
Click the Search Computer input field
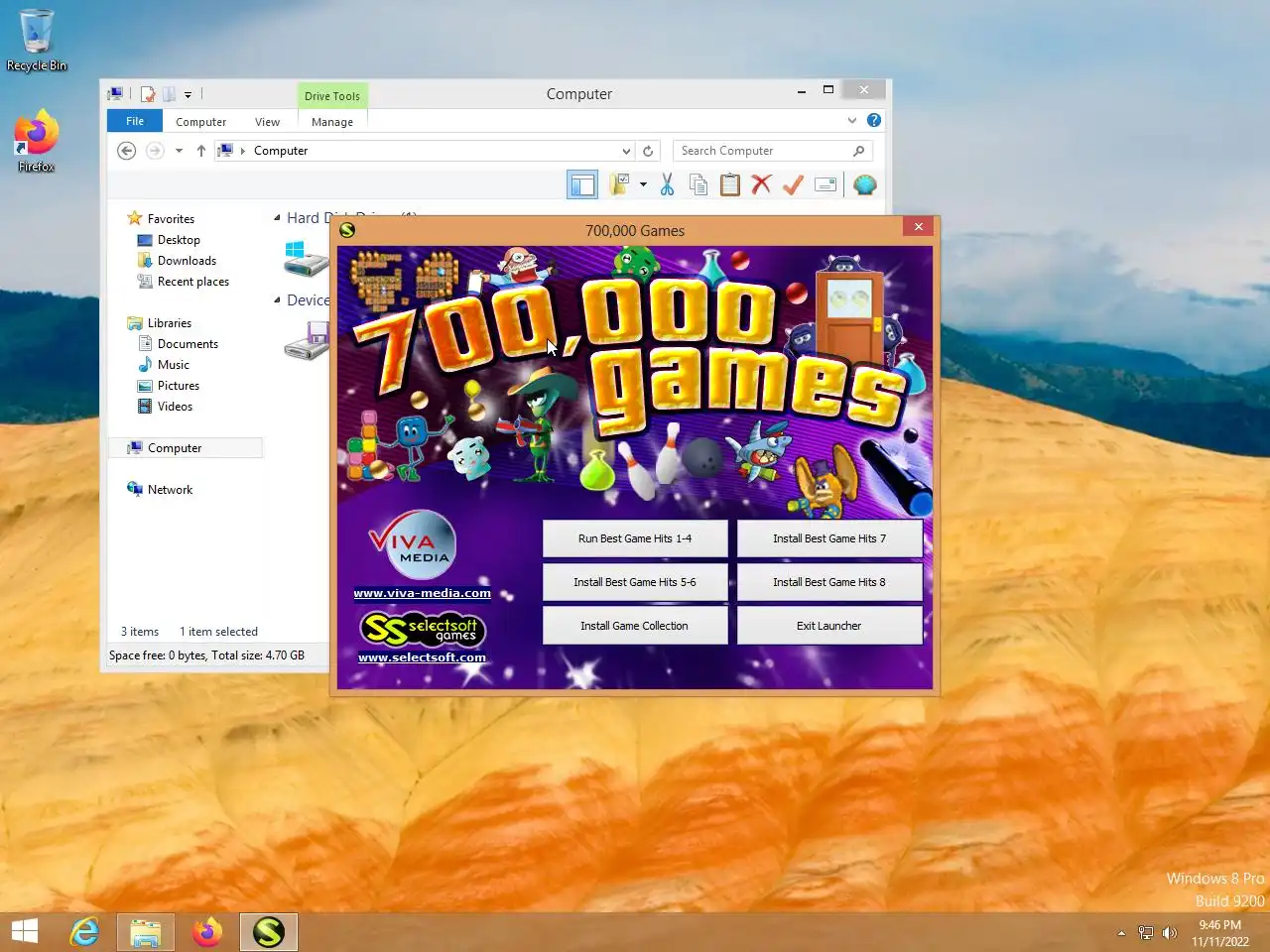click(764, 151)
